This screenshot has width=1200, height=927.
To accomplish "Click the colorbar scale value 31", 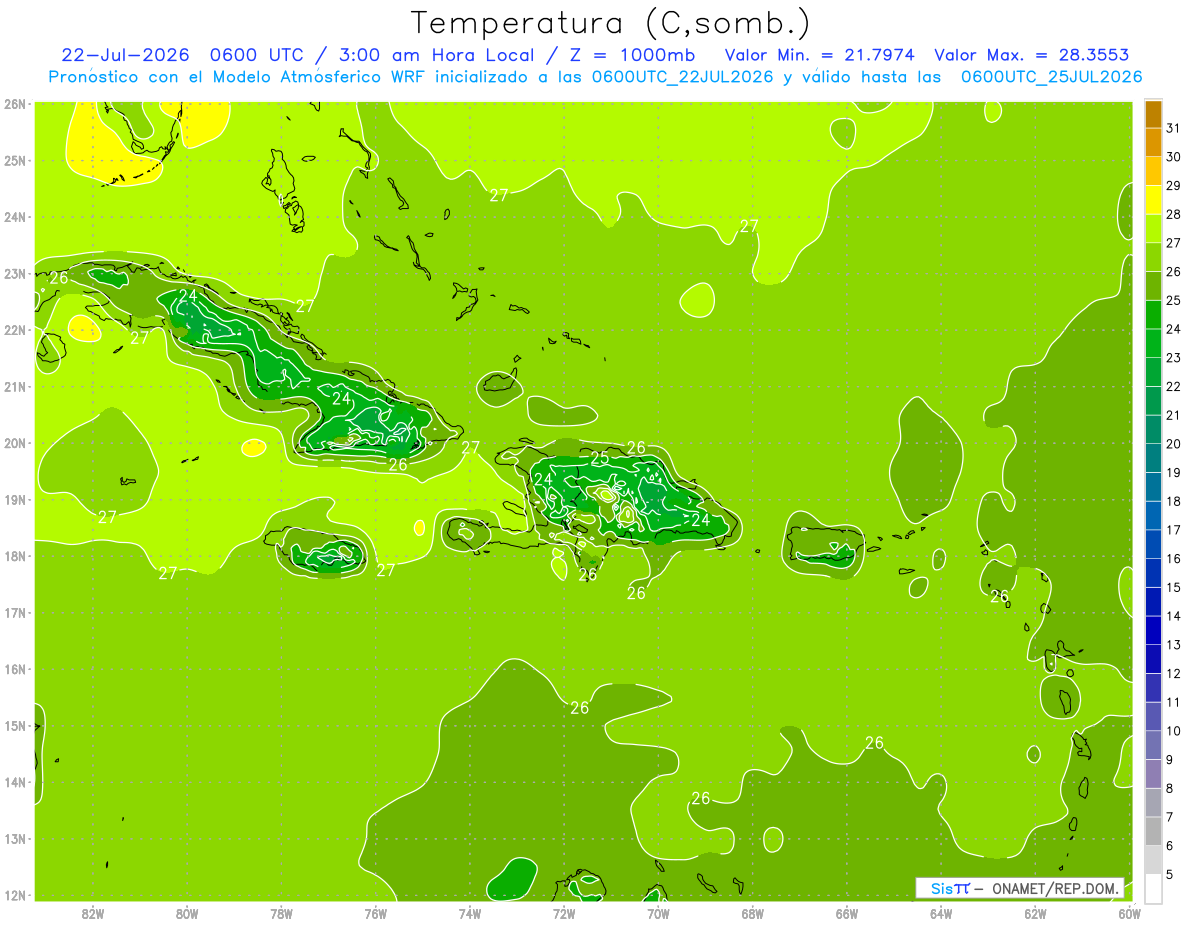I will pos(1174,129).
